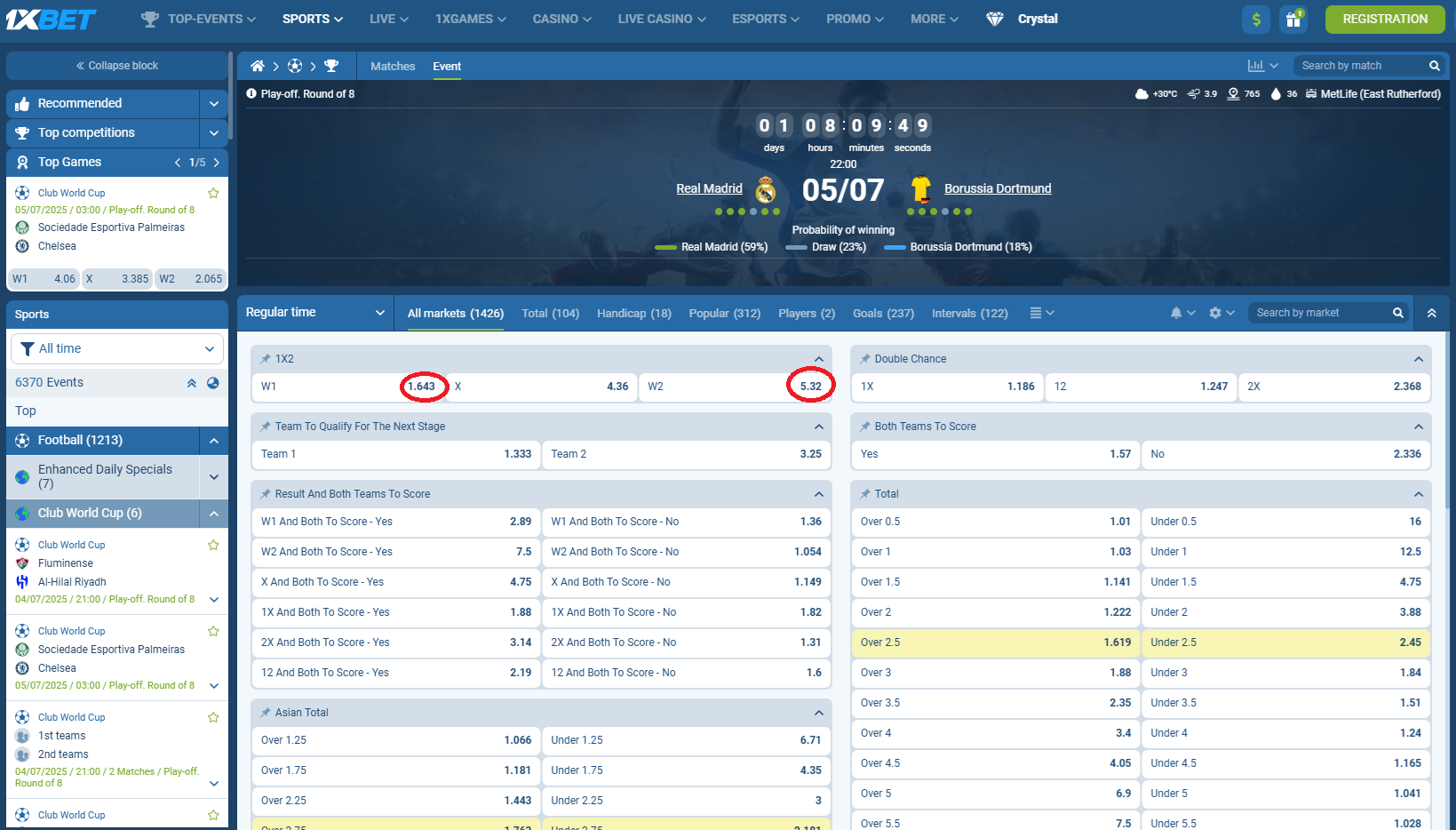
Task: Open the SPORTS menu
Action: [x=313, y=19]
